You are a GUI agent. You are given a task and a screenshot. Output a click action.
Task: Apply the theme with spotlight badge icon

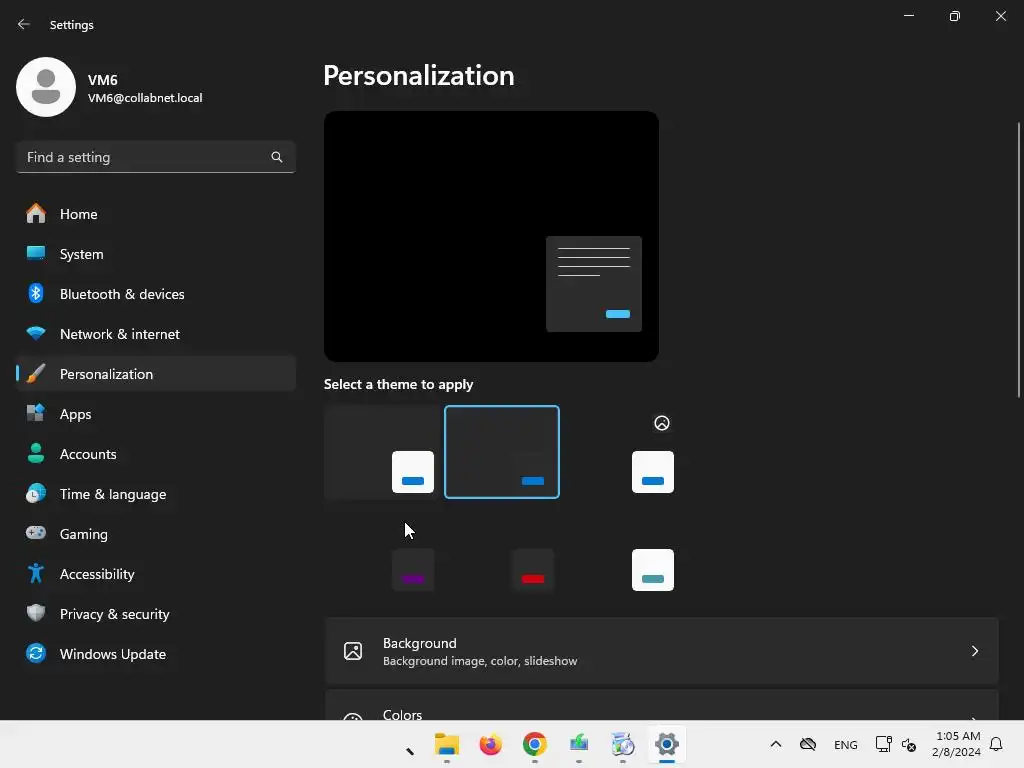[622, 452]
